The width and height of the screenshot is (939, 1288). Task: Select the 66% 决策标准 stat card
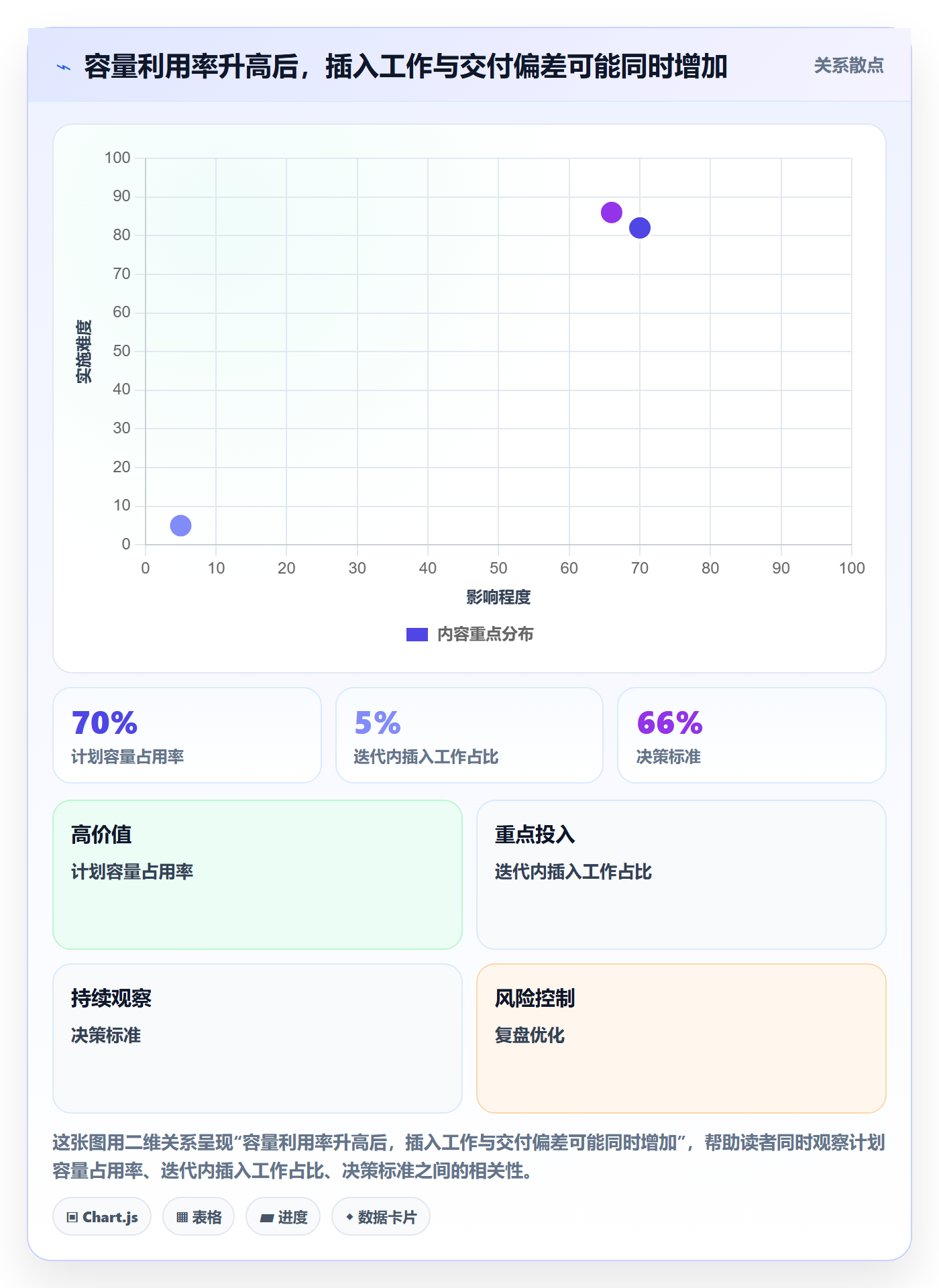tap(752, 735)
